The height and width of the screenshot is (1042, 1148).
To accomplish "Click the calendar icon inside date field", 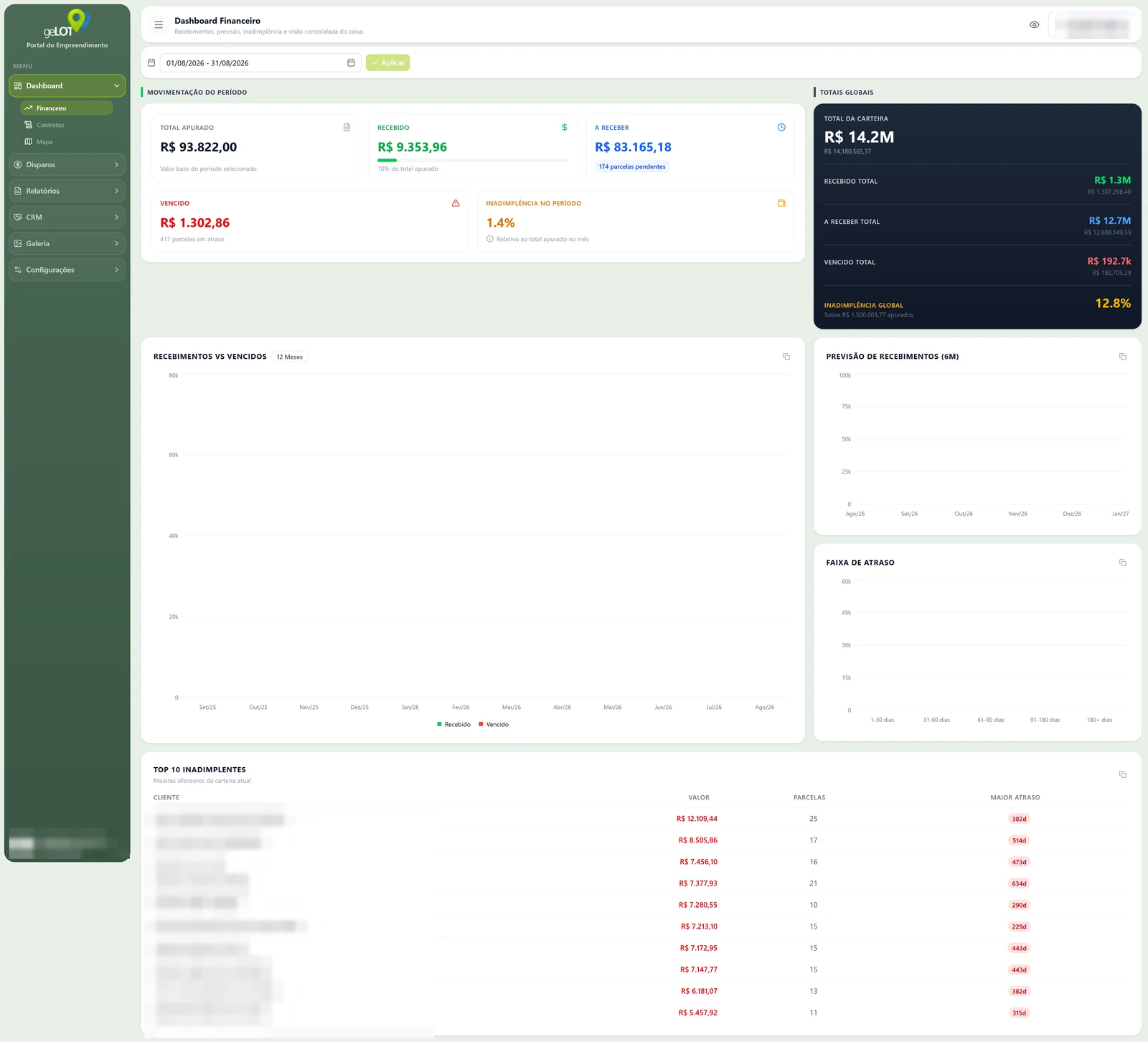I will (351, 63).
